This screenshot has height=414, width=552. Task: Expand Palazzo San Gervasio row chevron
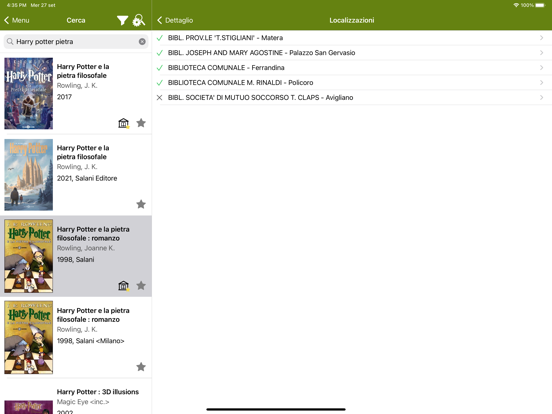[x=541, y=53]
